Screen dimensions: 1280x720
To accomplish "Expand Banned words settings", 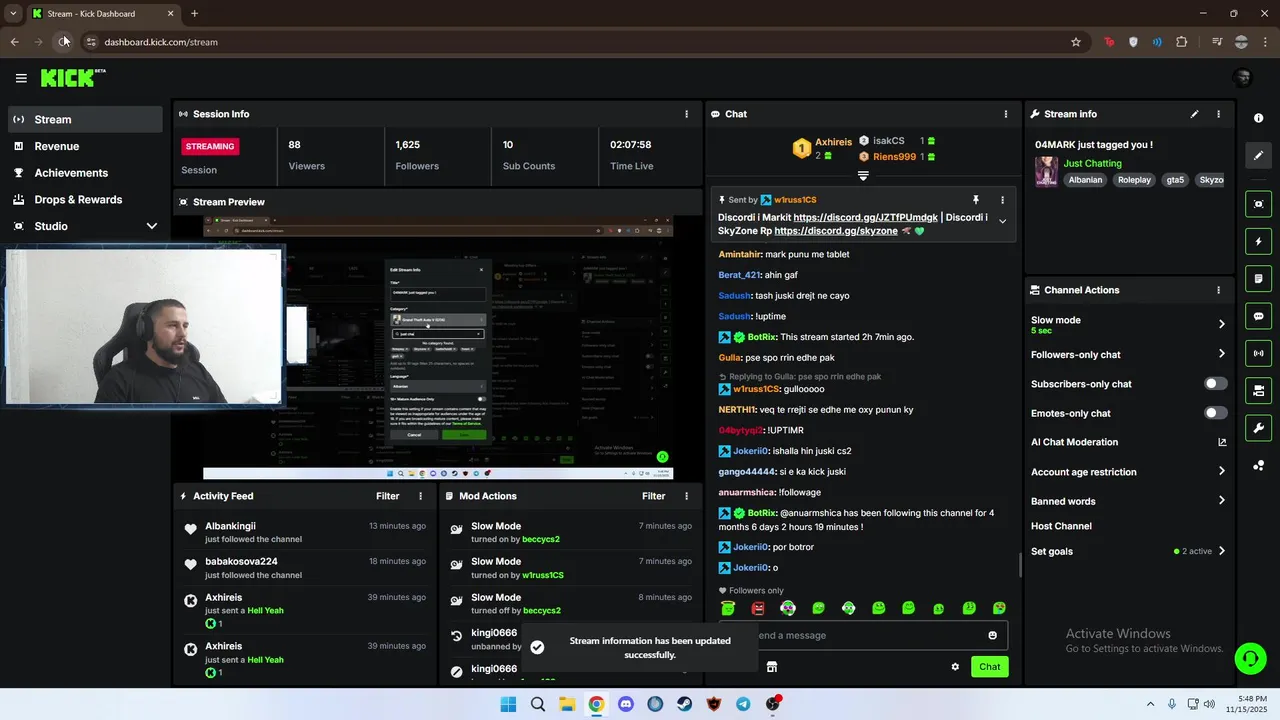I will pos(1222,501).
